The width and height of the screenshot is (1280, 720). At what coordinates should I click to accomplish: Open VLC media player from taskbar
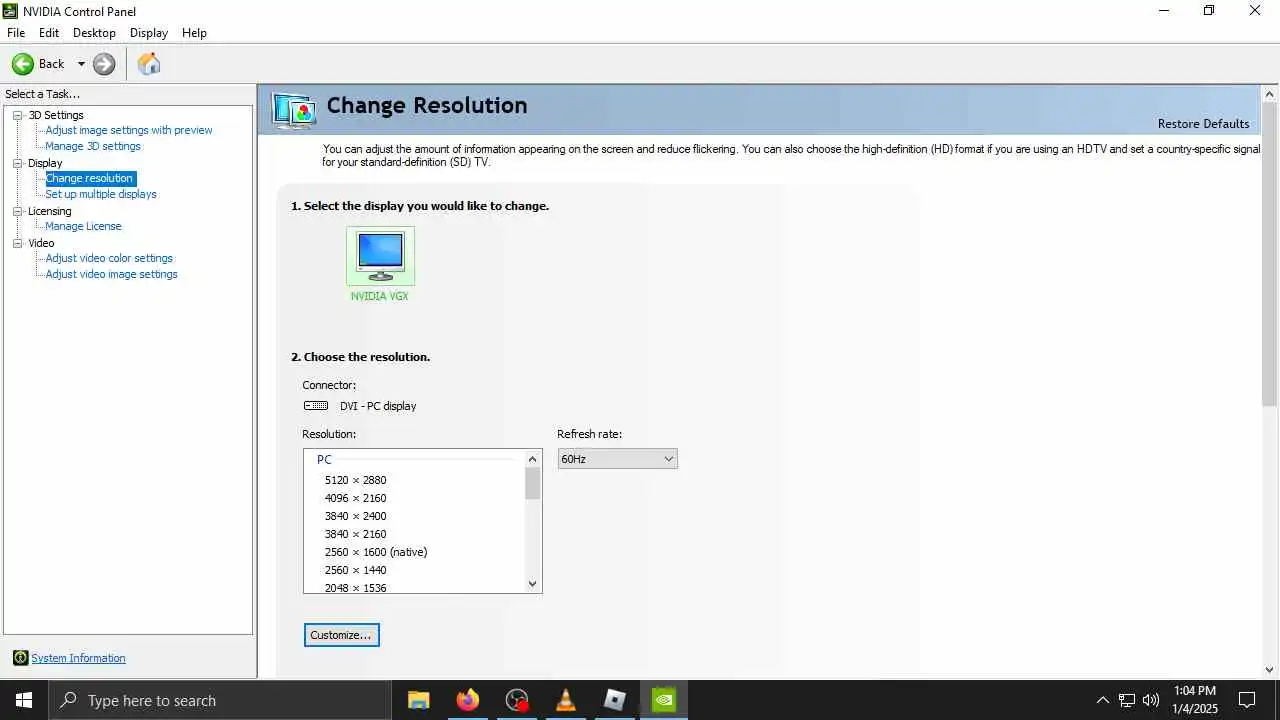(566, 700)
